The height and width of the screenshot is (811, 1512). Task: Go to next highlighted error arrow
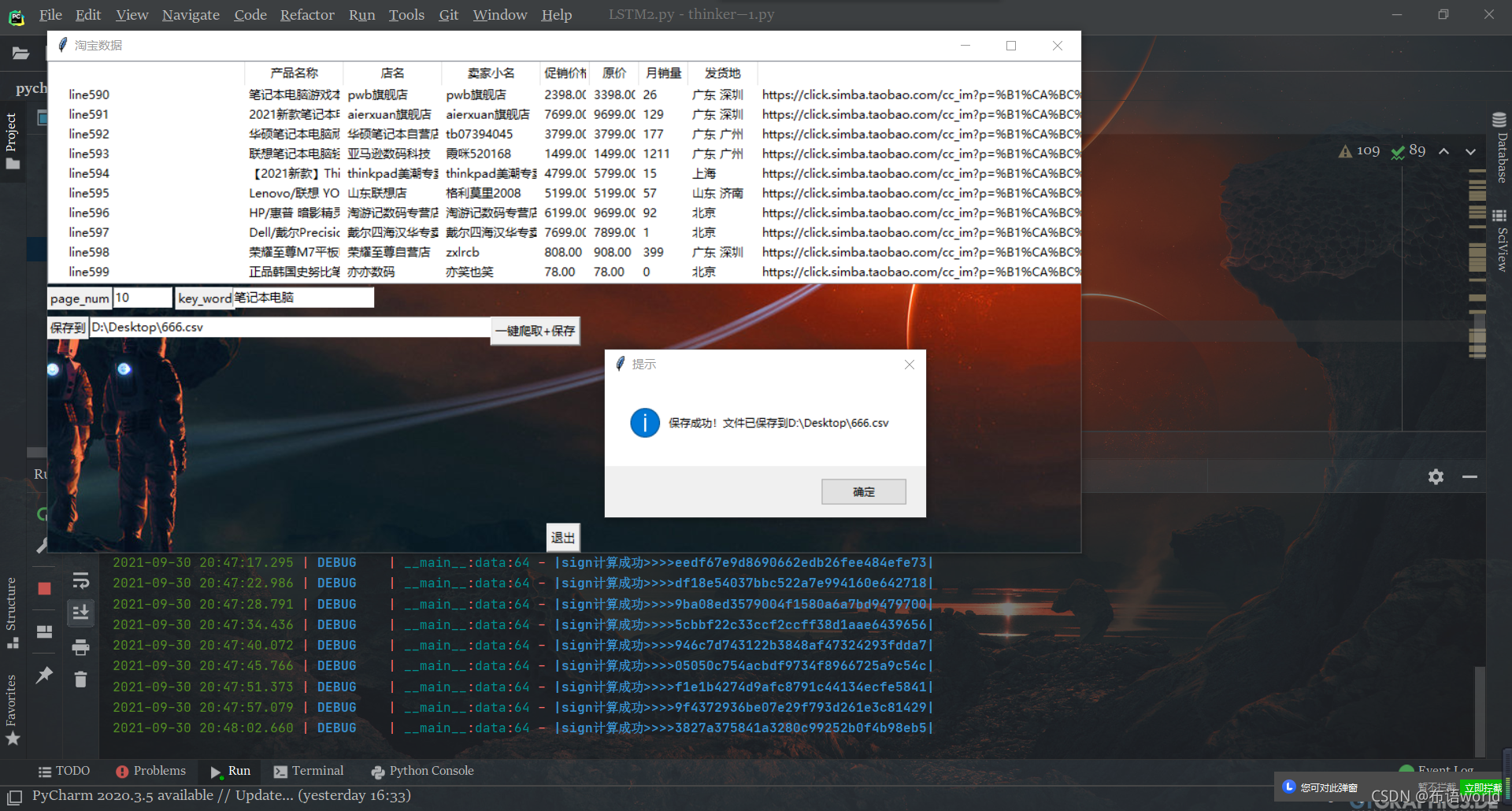[x=1470, y=151]
